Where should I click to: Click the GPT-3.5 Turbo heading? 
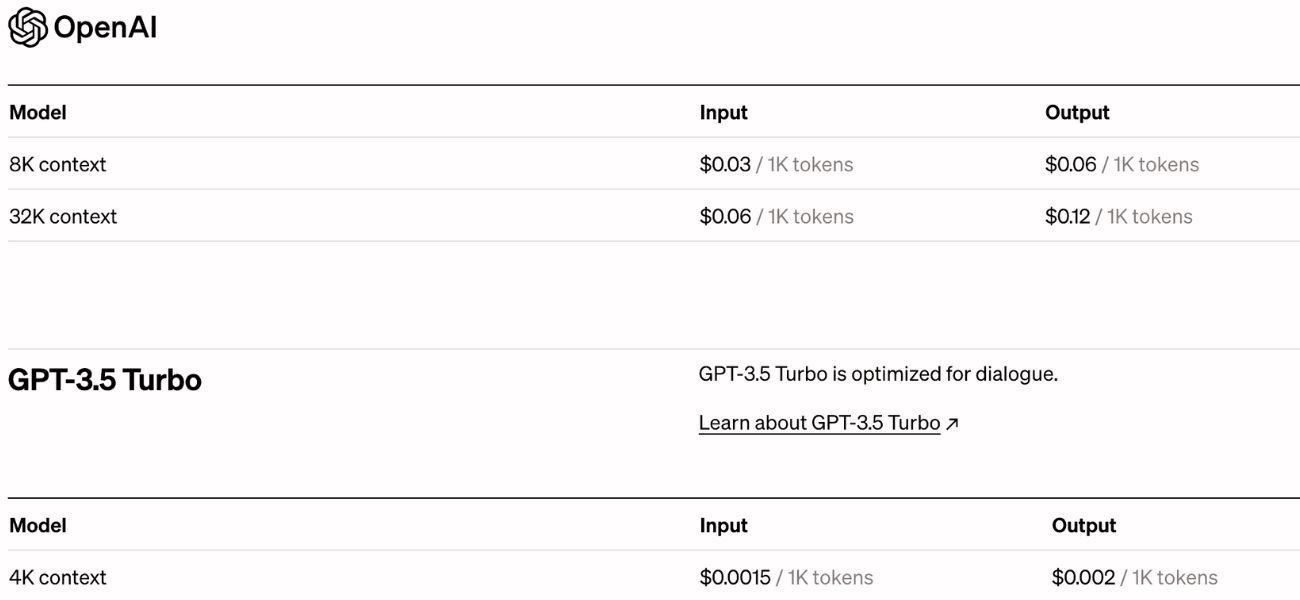(103, 378)
